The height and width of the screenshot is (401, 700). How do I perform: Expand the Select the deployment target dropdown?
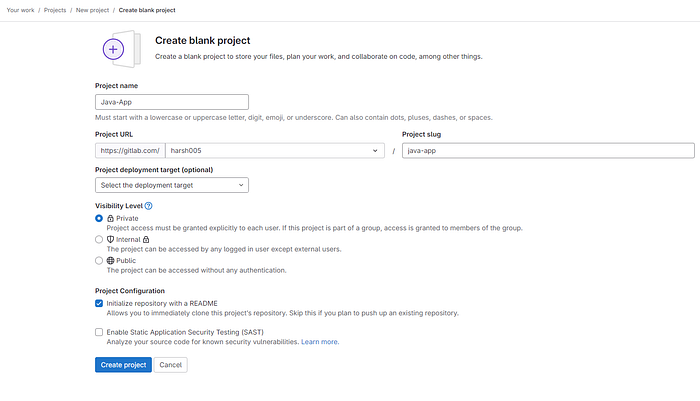click(x=172, y=185)
